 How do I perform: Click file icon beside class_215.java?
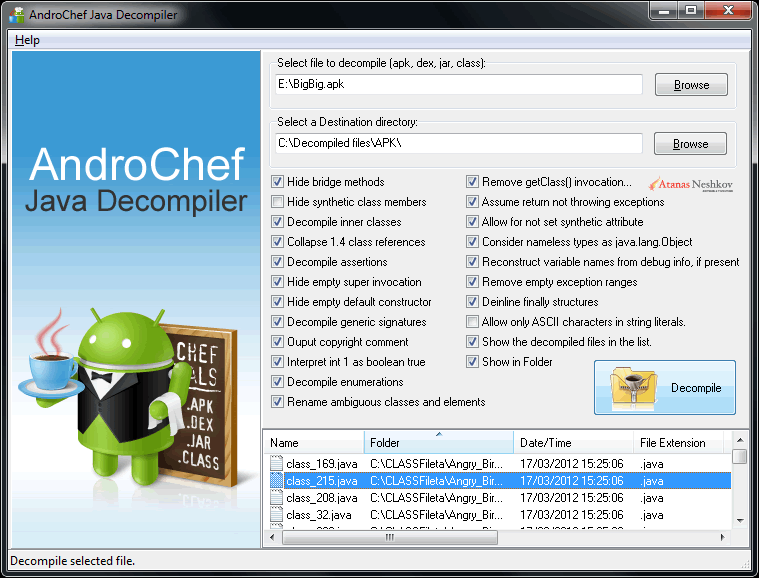tap(276, 481)
